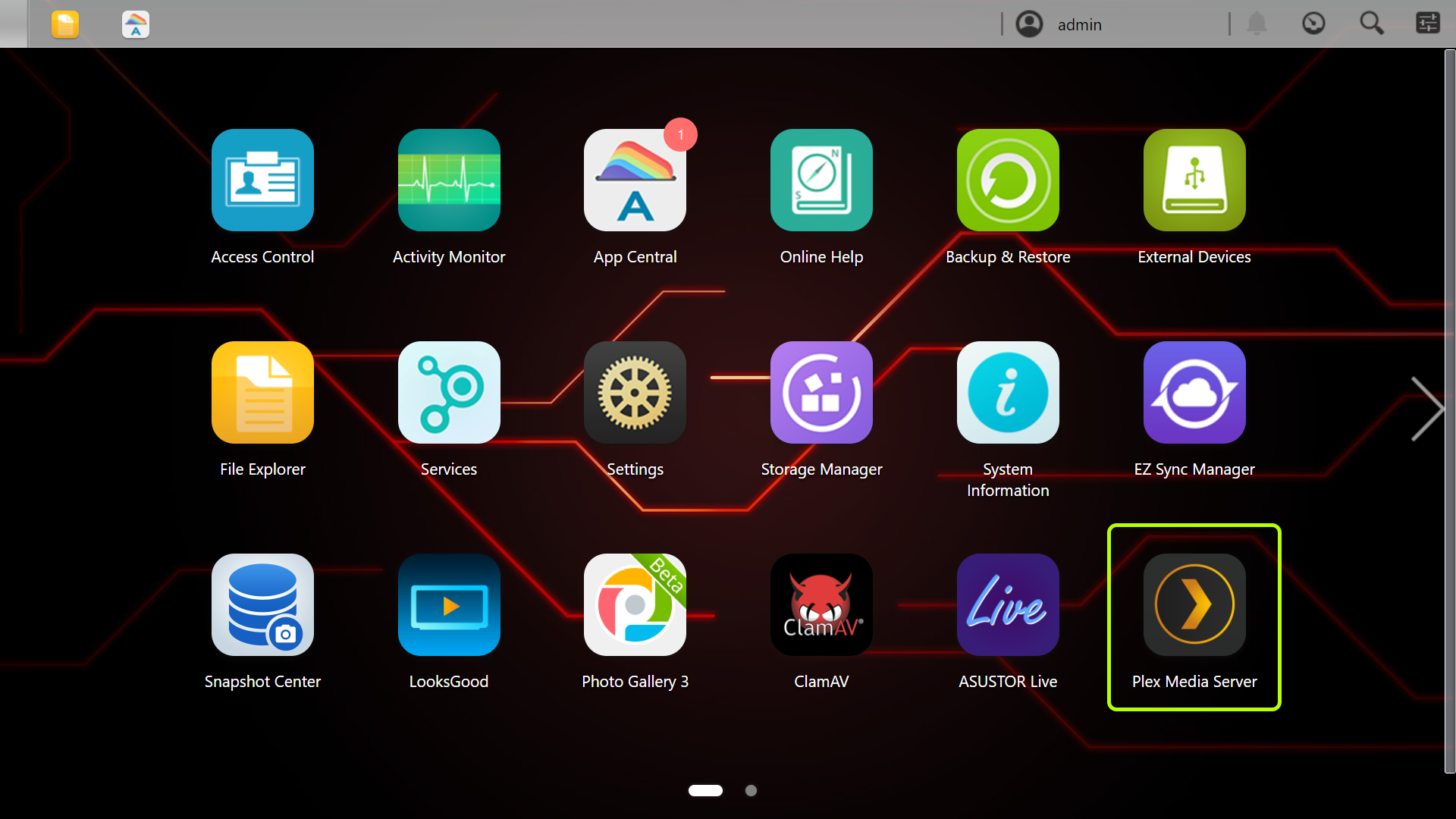Viewport: 1456px width, 819px height.
Task: Open Online Help
Action: tap(821, 180)
